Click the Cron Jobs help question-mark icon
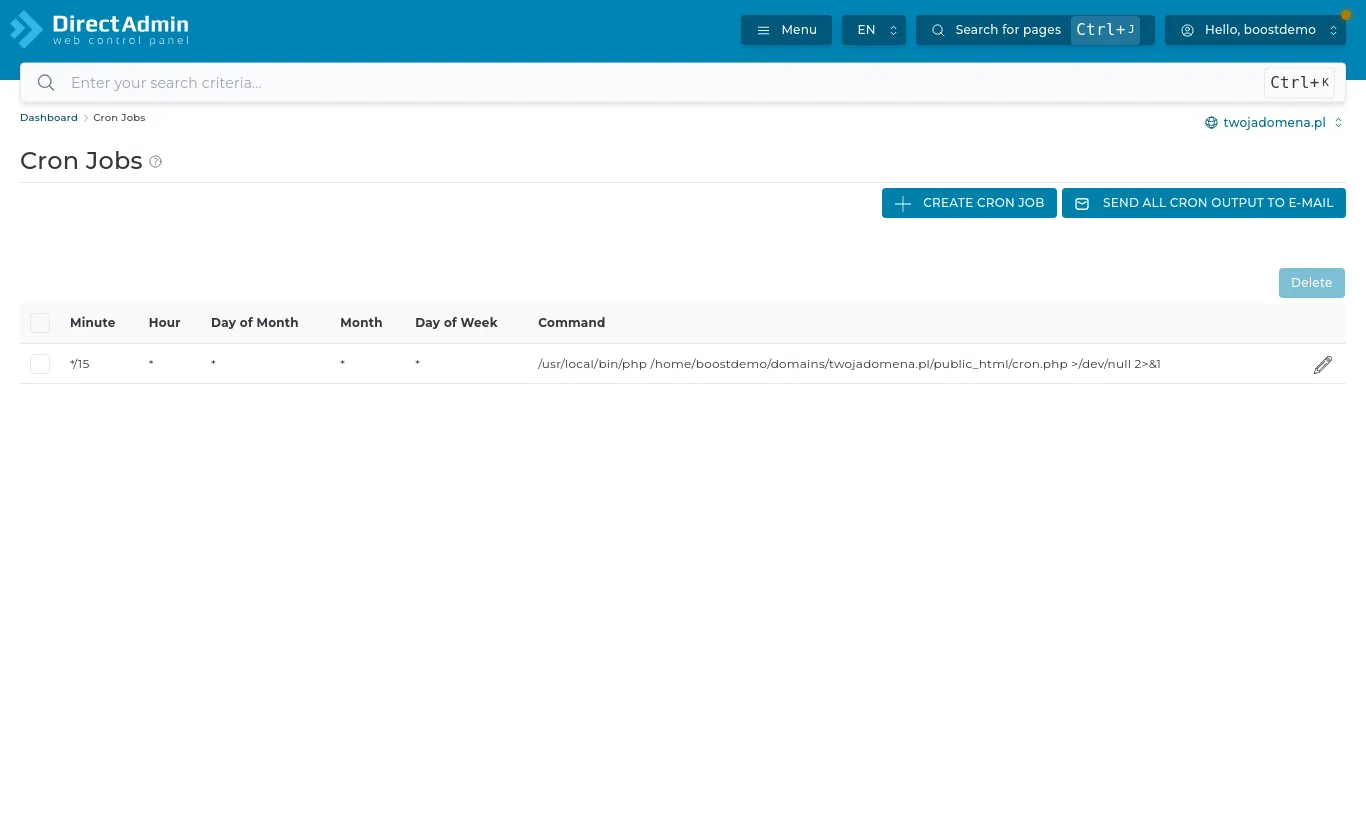 [x=156, y=162]
